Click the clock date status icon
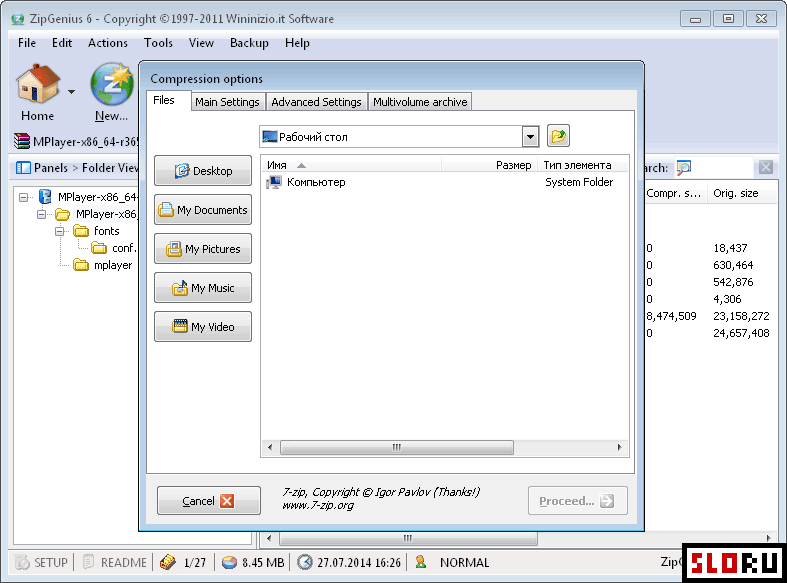 tap(305, 562)
